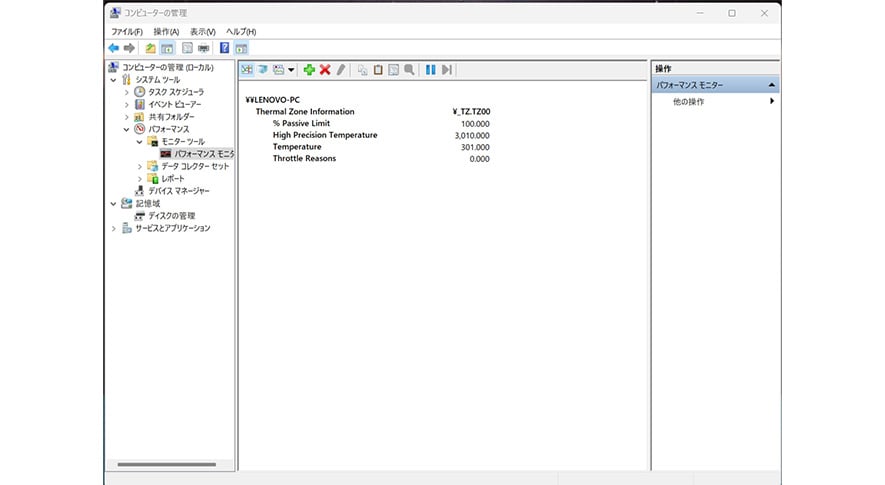Click the blue Help icon in toolbar
Image resolution: width=885 pixels, height=485 pixels.
(224, 48)
